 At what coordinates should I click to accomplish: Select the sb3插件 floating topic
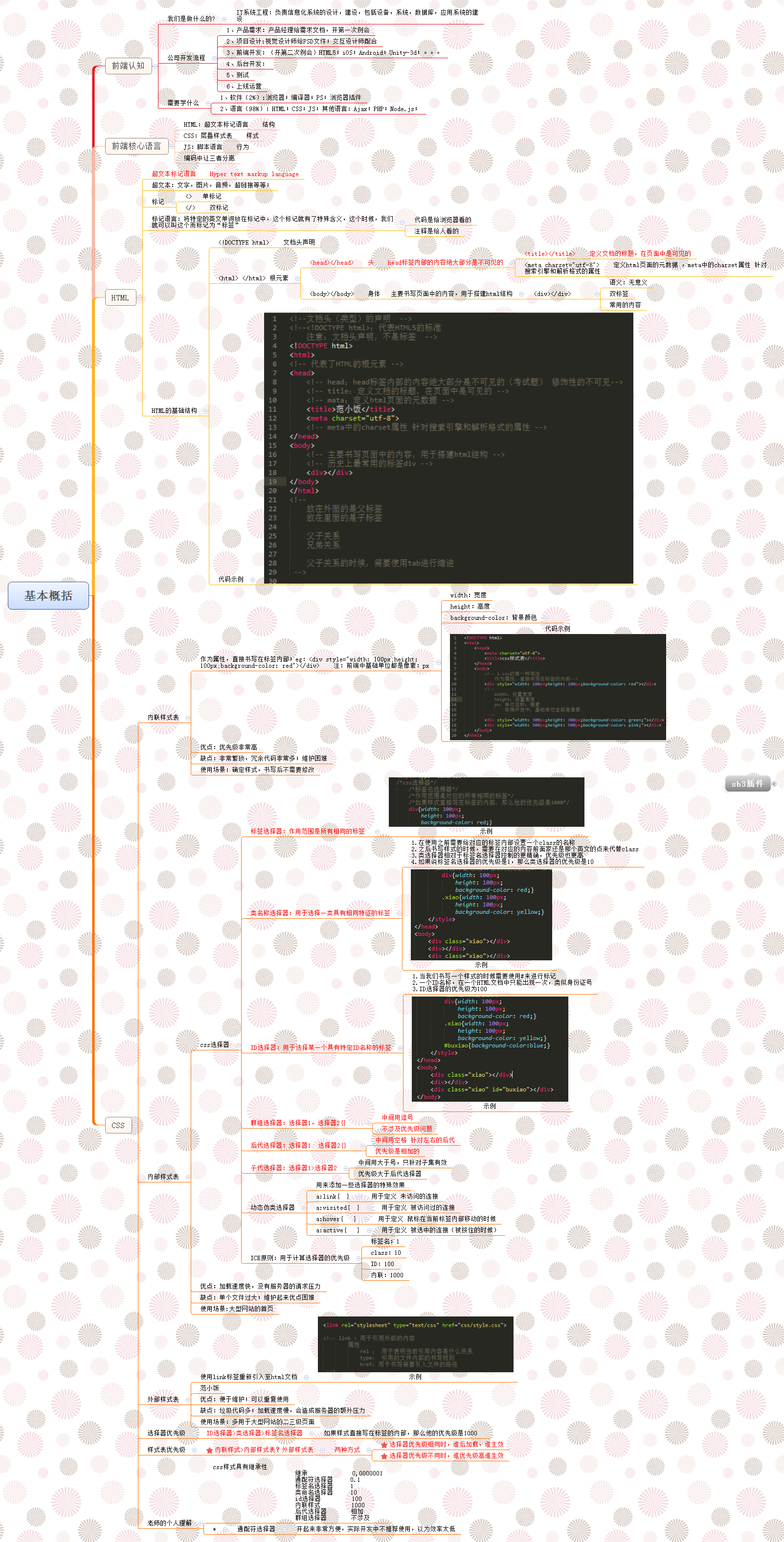tap(747, 784)
